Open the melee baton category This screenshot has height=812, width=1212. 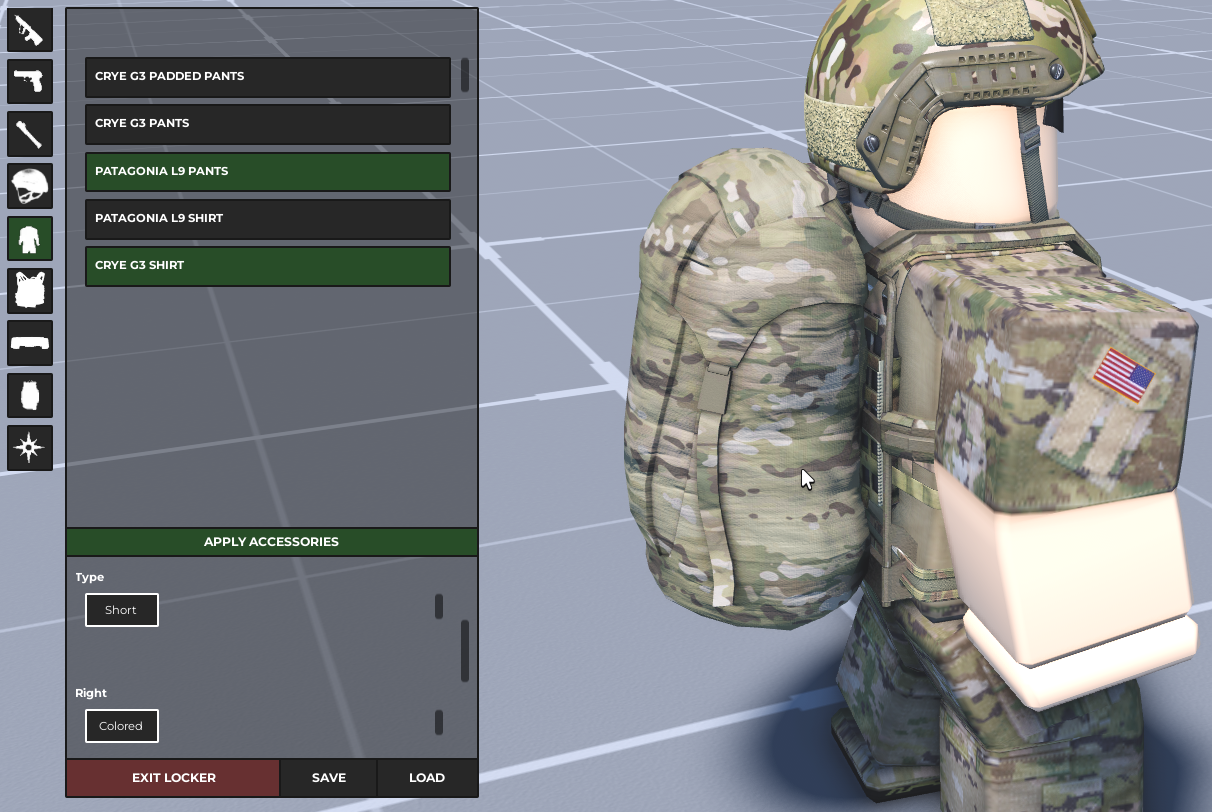30,134
